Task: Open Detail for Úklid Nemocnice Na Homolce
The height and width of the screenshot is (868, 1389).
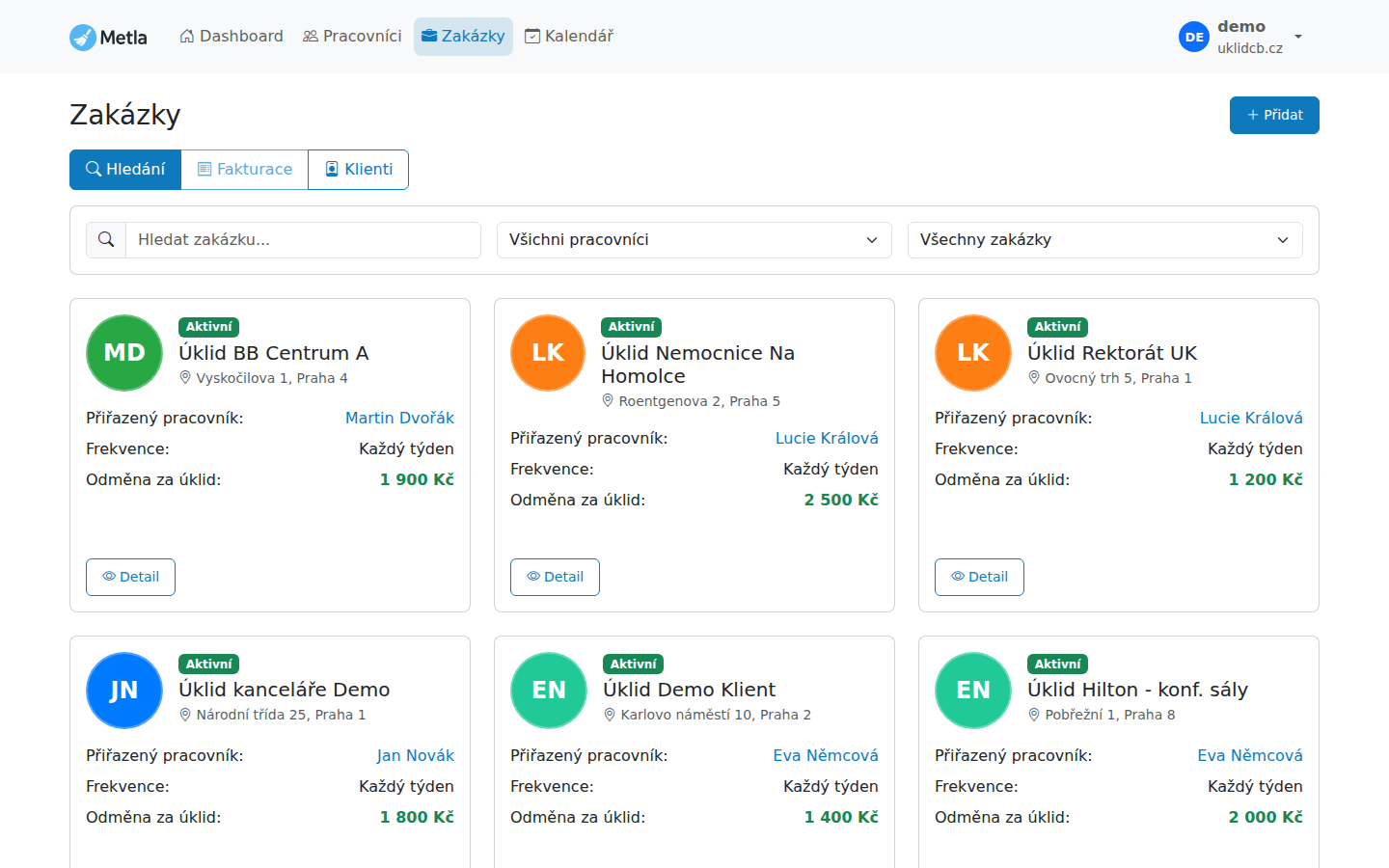Action: [x=555, y=577]
